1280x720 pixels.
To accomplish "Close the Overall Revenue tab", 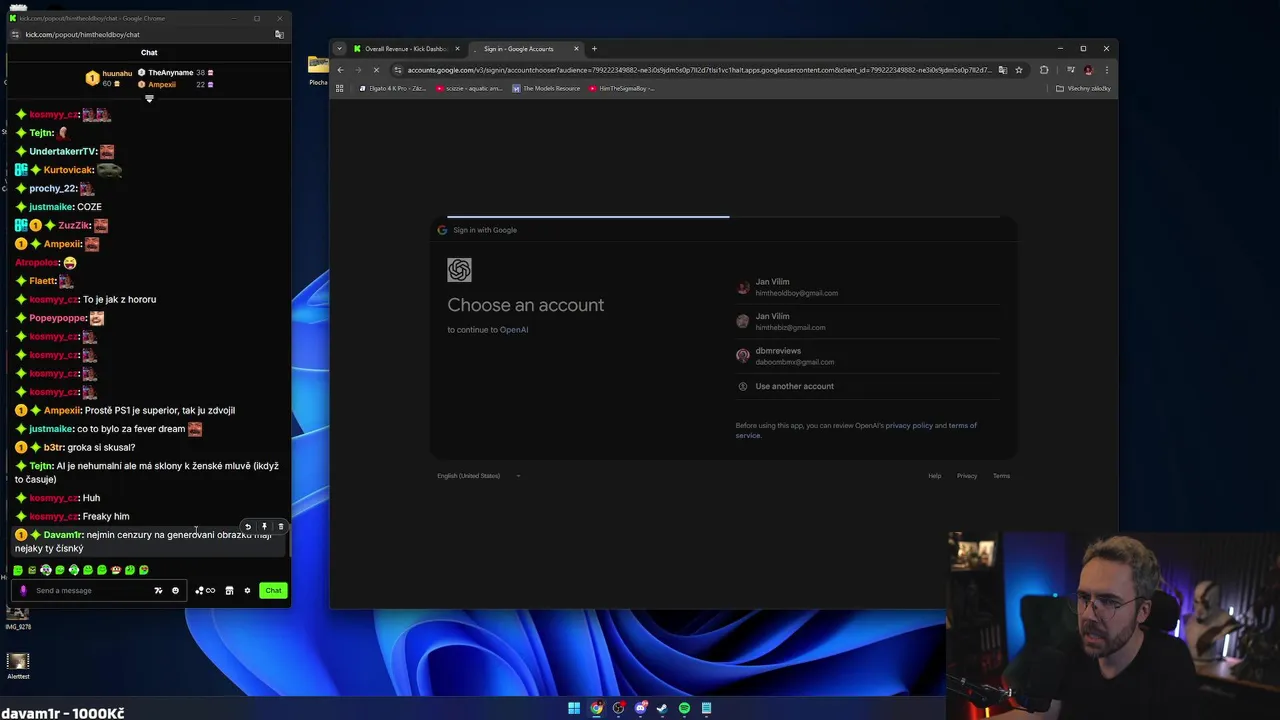I will tap(457, 49).
